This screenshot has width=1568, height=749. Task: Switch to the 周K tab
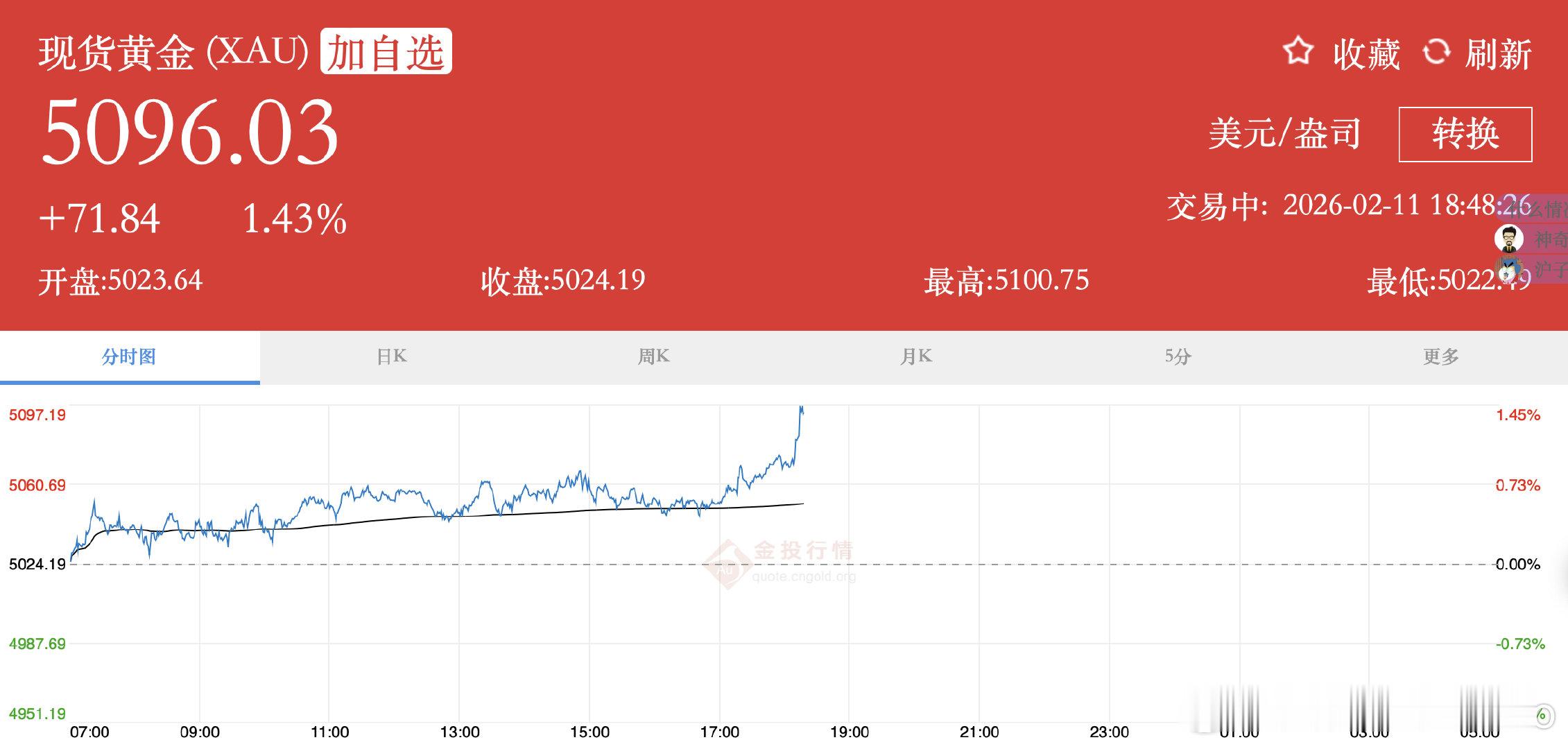[x=653, y=356]
